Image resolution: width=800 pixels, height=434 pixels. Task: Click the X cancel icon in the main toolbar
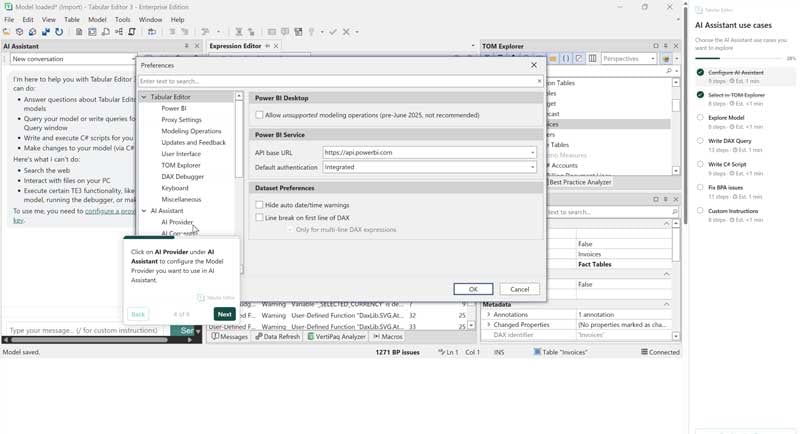point(346,32)
